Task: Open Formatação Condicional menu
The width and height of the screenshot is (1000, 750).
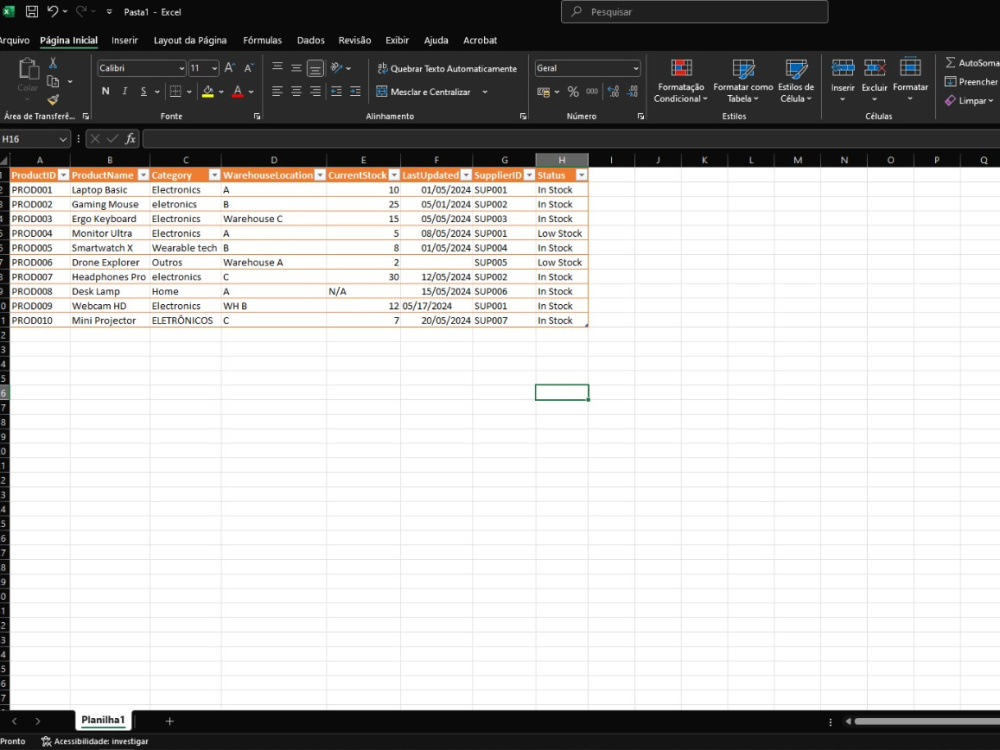Action: tap(680, 80)
